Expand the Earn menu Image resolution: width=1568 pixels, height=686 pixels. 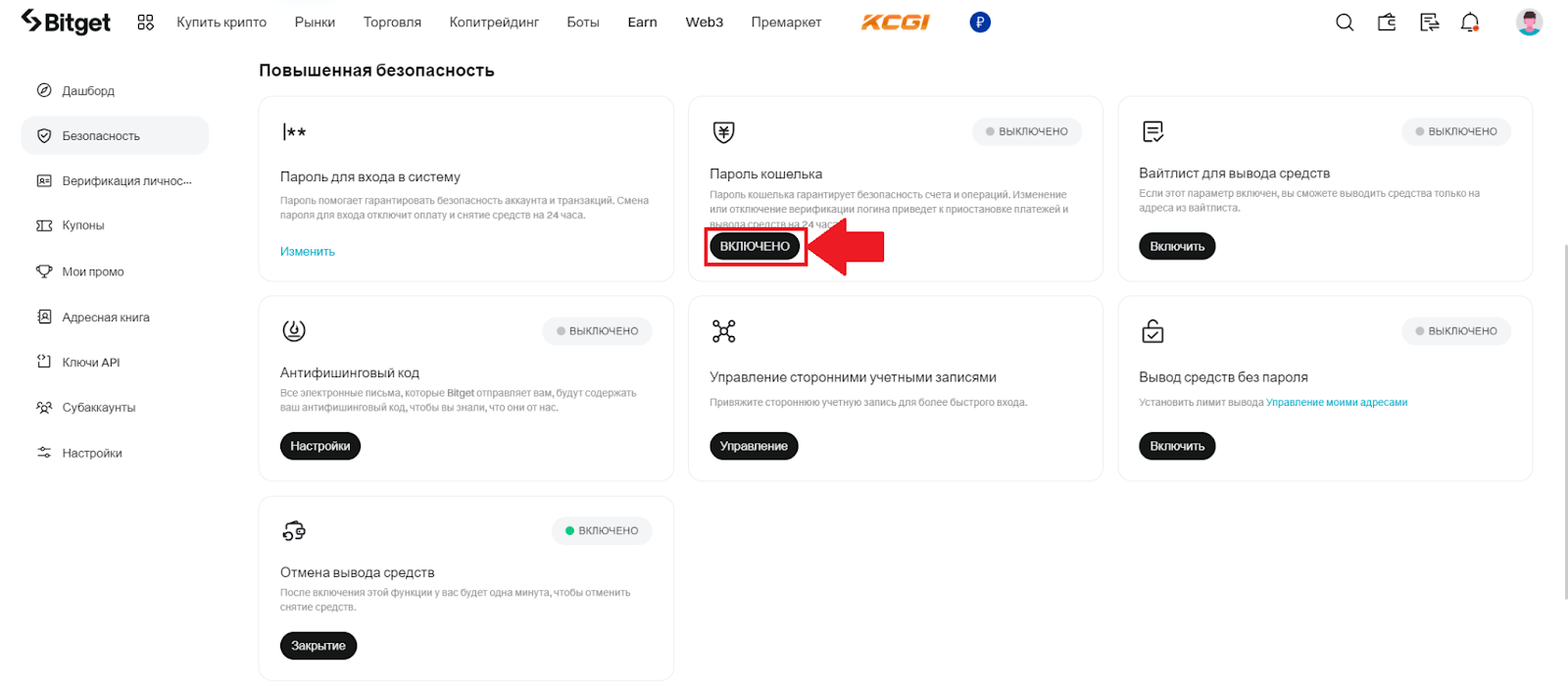642,23
